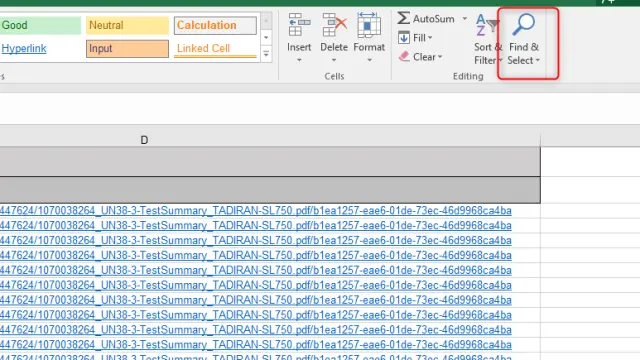Click the AutoSum sigma icon
The height and width of the screenshot is (360, 640).
(403, 18)
